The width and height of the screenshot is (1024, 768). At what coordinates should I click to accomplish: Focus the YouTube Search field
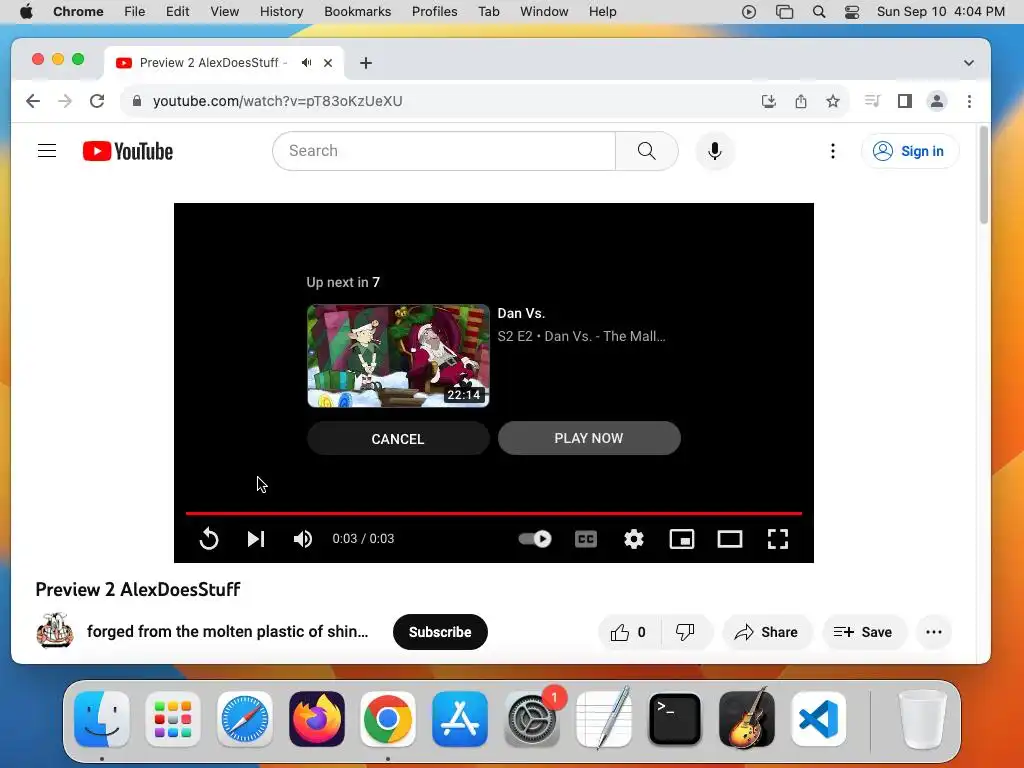click(444, 151)
